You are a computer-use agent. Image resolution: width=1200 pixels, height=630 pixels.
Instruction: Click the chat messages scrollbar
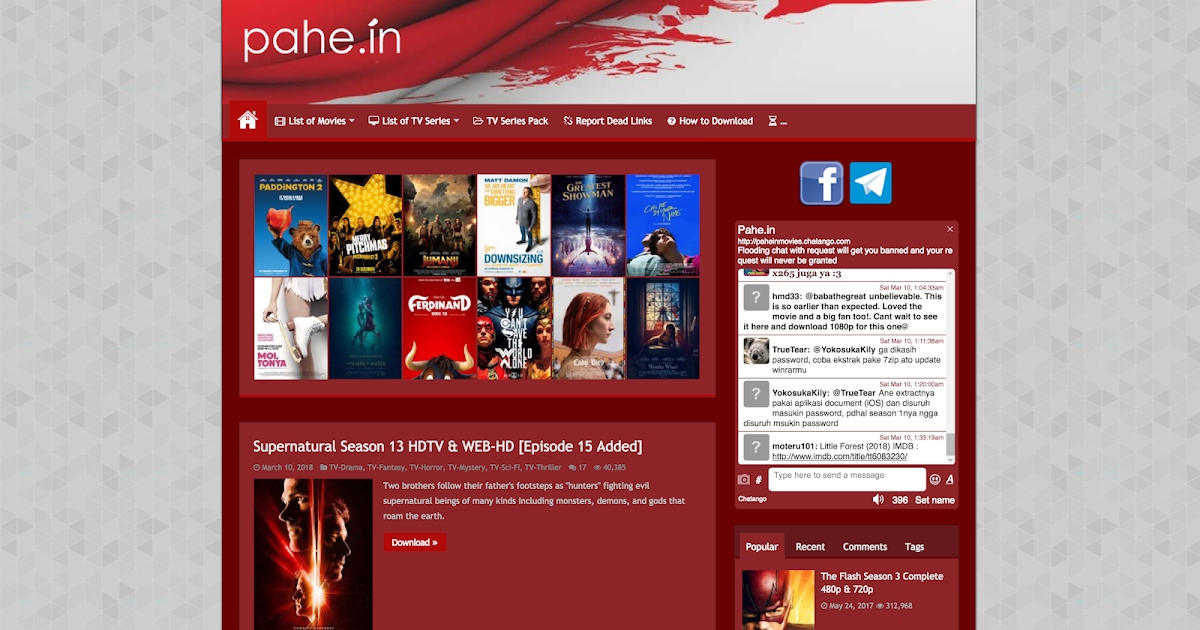coord(951,367)
